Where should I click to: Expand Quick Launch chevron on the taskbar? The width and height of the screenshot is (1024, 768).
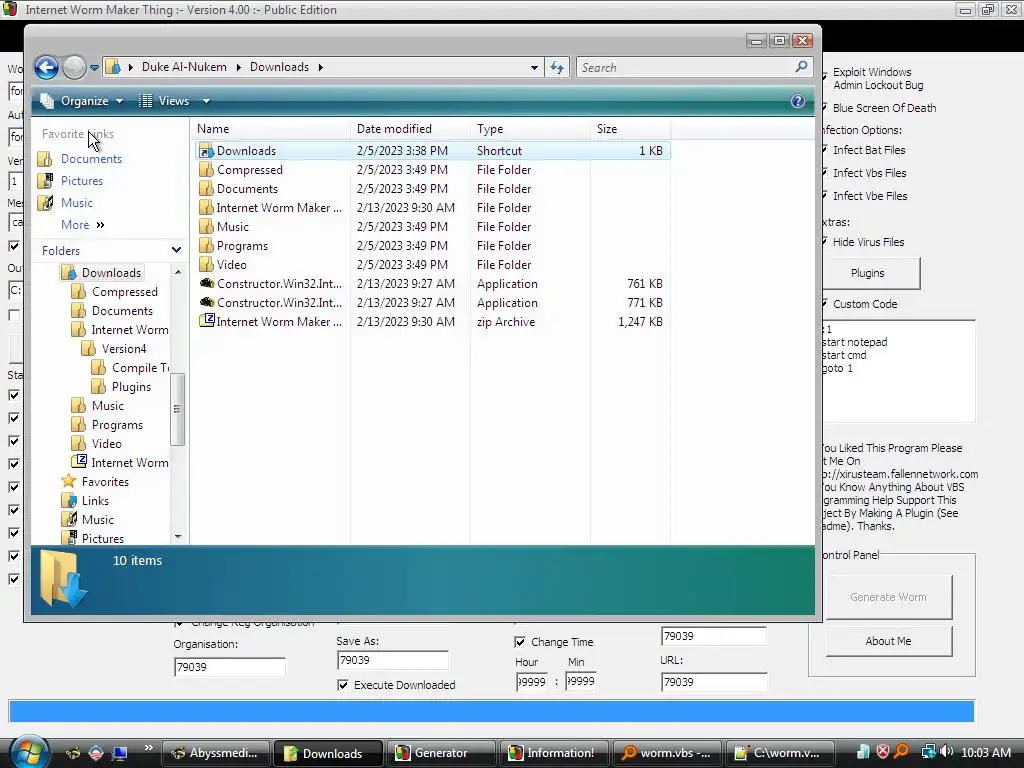[x=148, y=747]
